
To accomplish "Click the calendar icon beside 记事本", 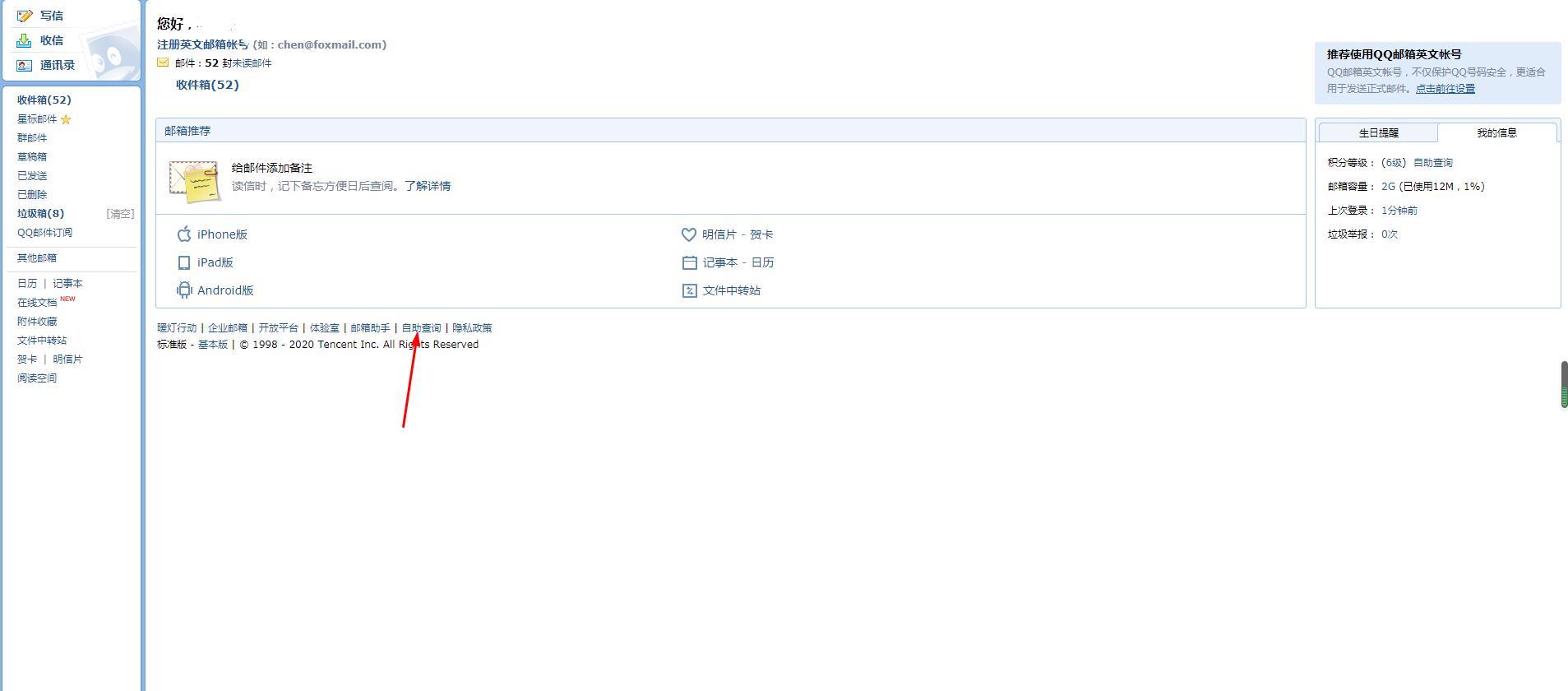I will [x=689, y=262].
